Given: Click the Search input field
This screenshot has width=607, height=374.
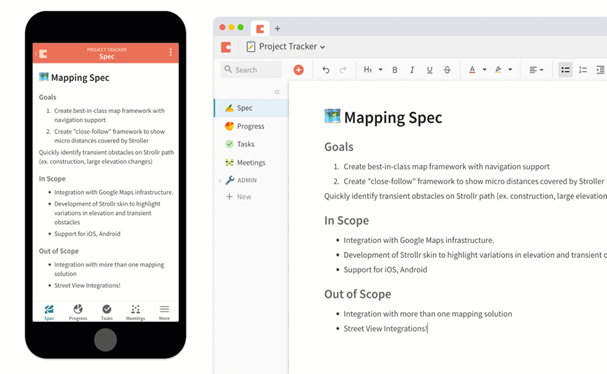Looking at the screenshot, I should pos(251,70).
